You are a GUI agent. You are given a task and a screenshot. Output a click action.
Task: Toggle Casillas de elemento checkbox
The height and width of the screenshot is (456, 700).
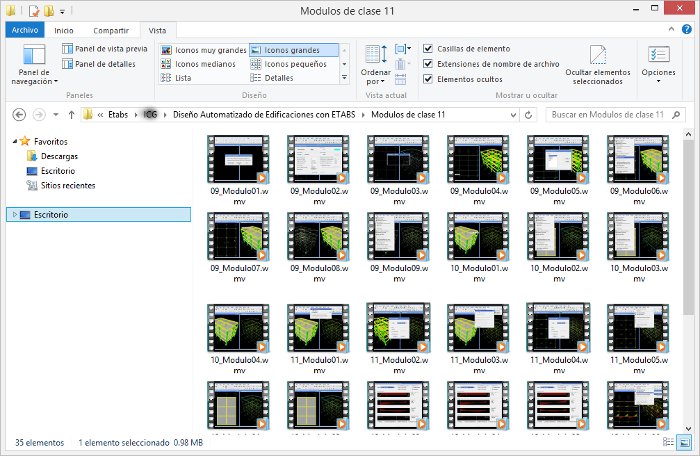coord(428,48)
